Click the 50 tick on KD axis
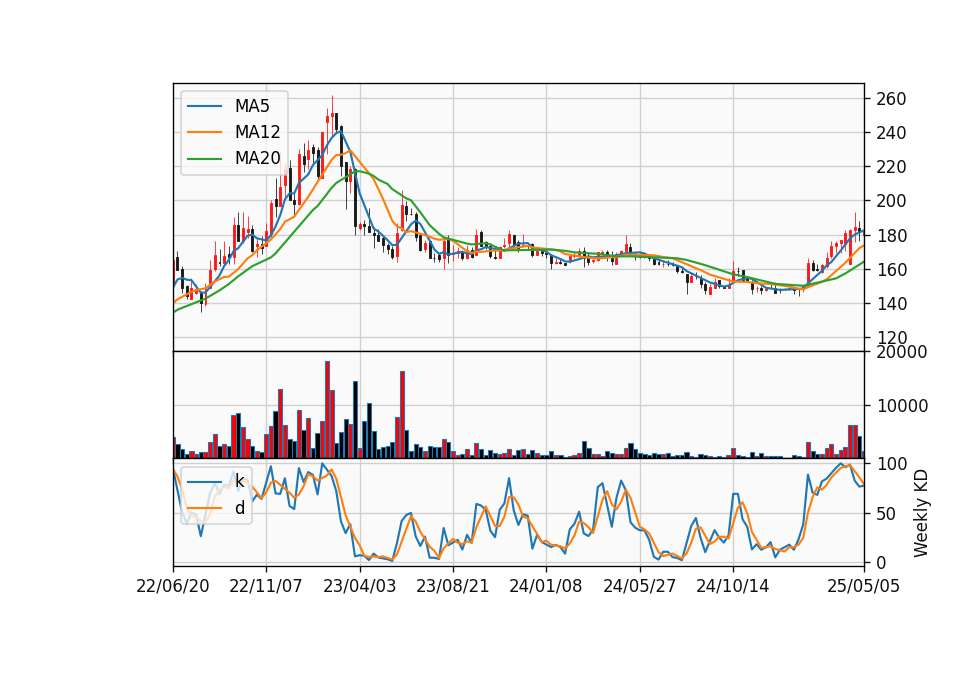The image size is (960, 690). 887,514
